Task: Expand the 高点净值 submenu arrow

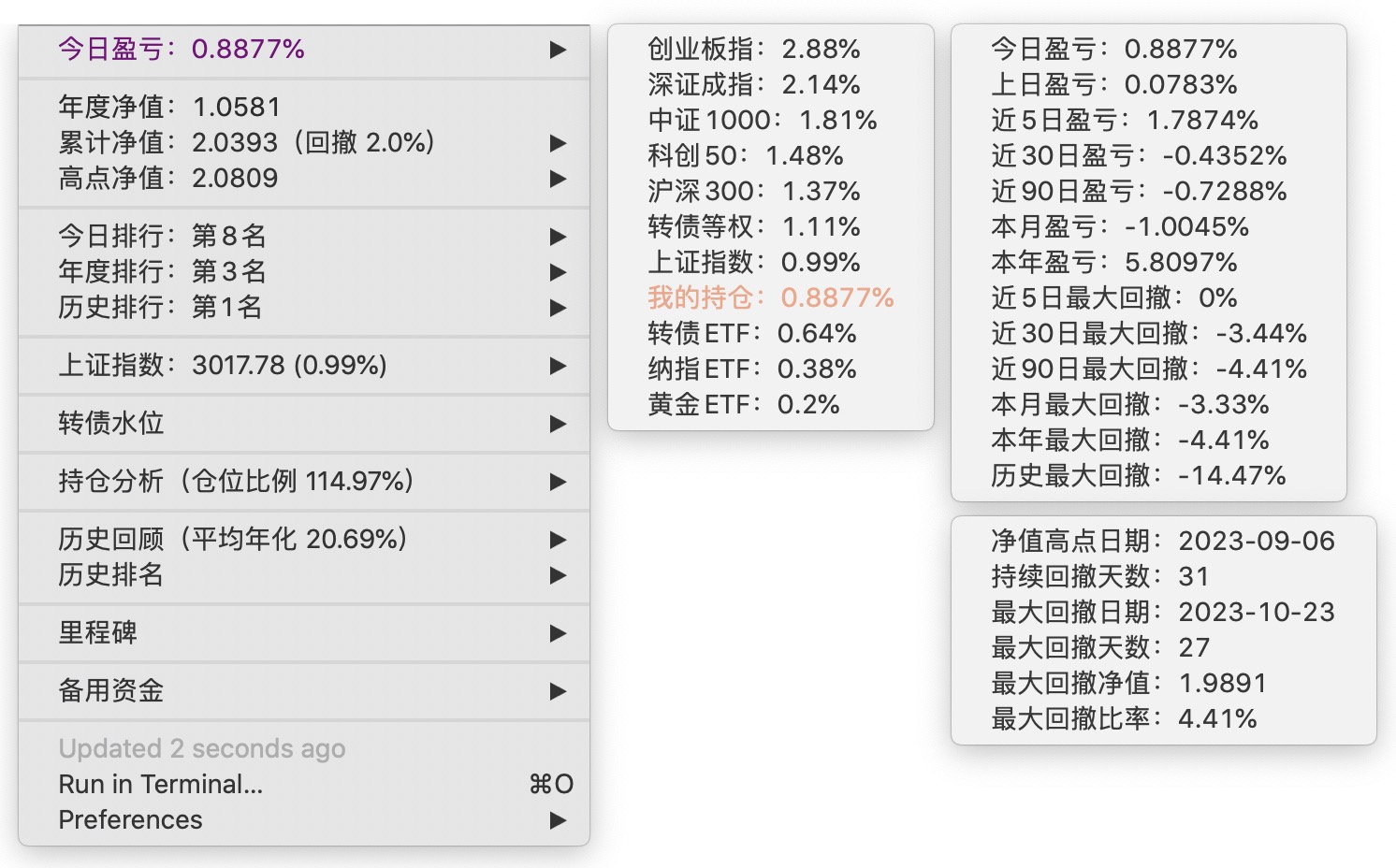Action: pos(559,179)
